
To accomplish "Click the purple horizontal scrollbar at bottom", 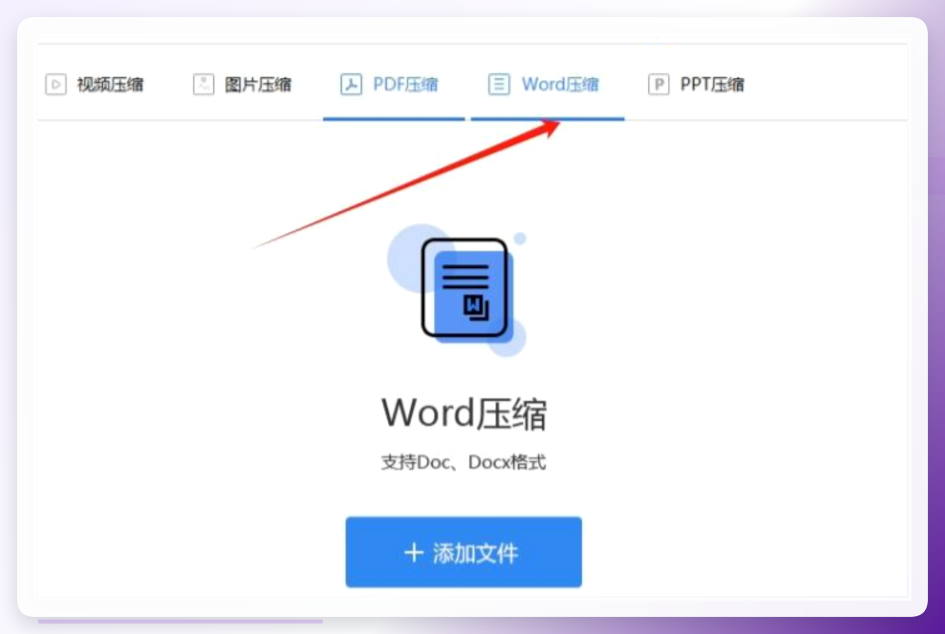I will pos(180,621).
